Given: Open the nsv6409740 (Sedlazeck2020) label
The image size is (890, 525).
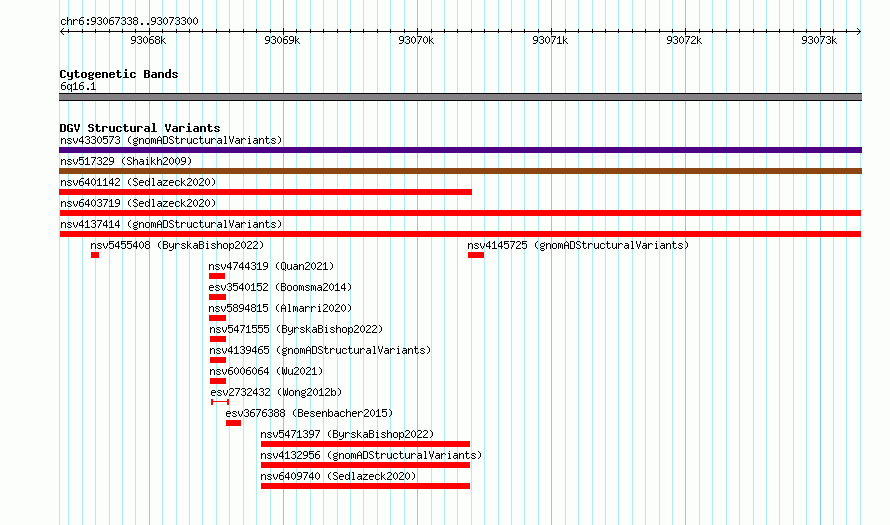Looking at the screenshot, I should coord(338,476).
